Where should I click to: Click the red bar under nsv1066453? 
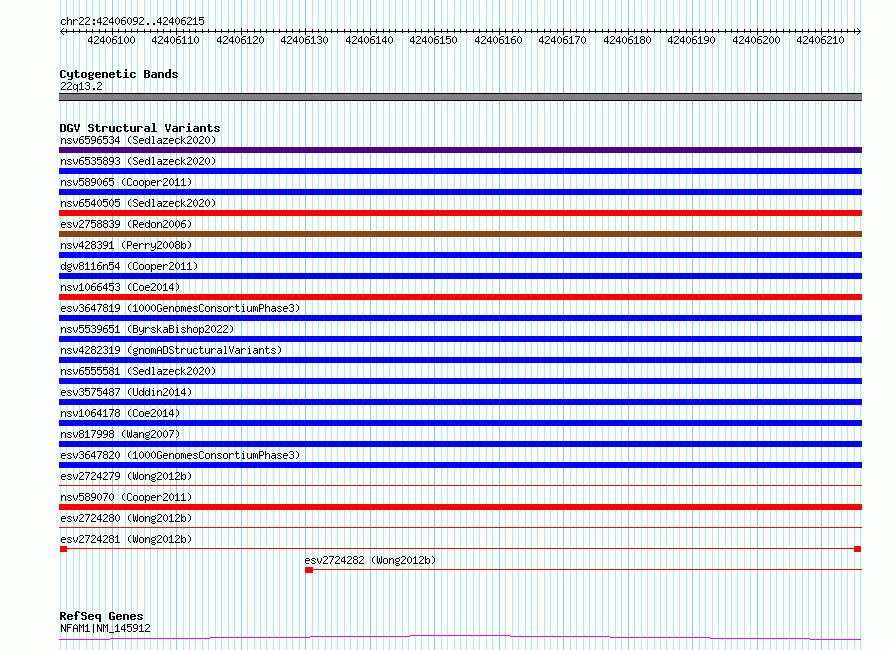(460, 297)
